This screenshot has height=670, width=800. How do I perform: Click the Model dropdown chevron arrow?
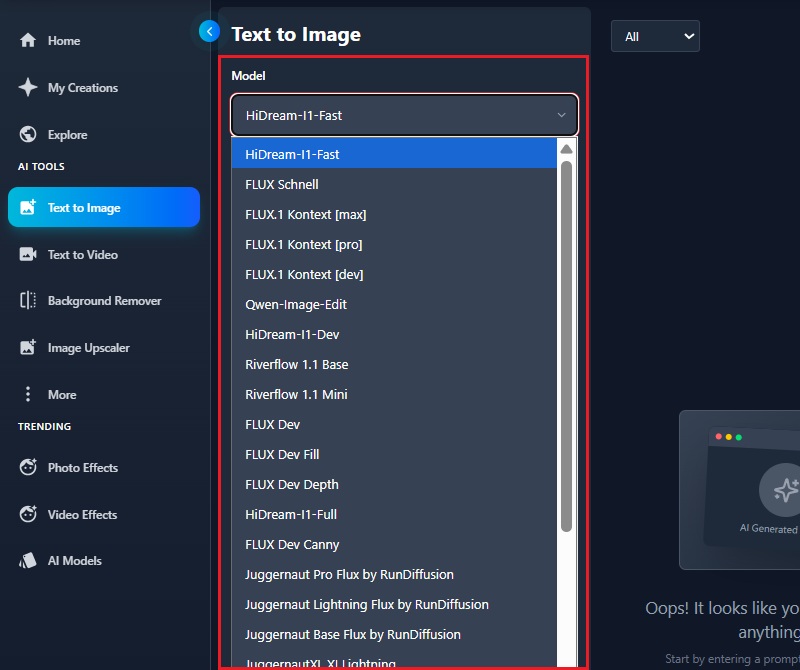pyautogui.click(x=561, y=115)
